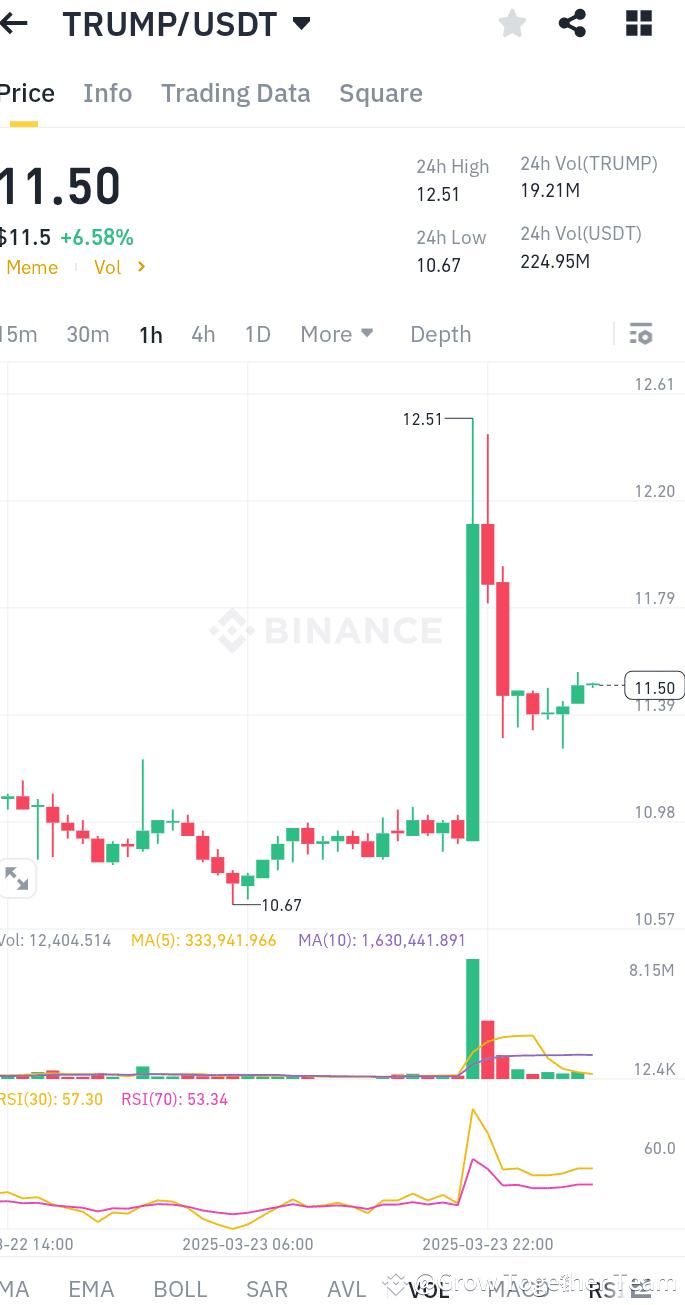Switch to the Trading Data tab
This screenshot has width=685, height=1305.
click(x=235, y=93)
